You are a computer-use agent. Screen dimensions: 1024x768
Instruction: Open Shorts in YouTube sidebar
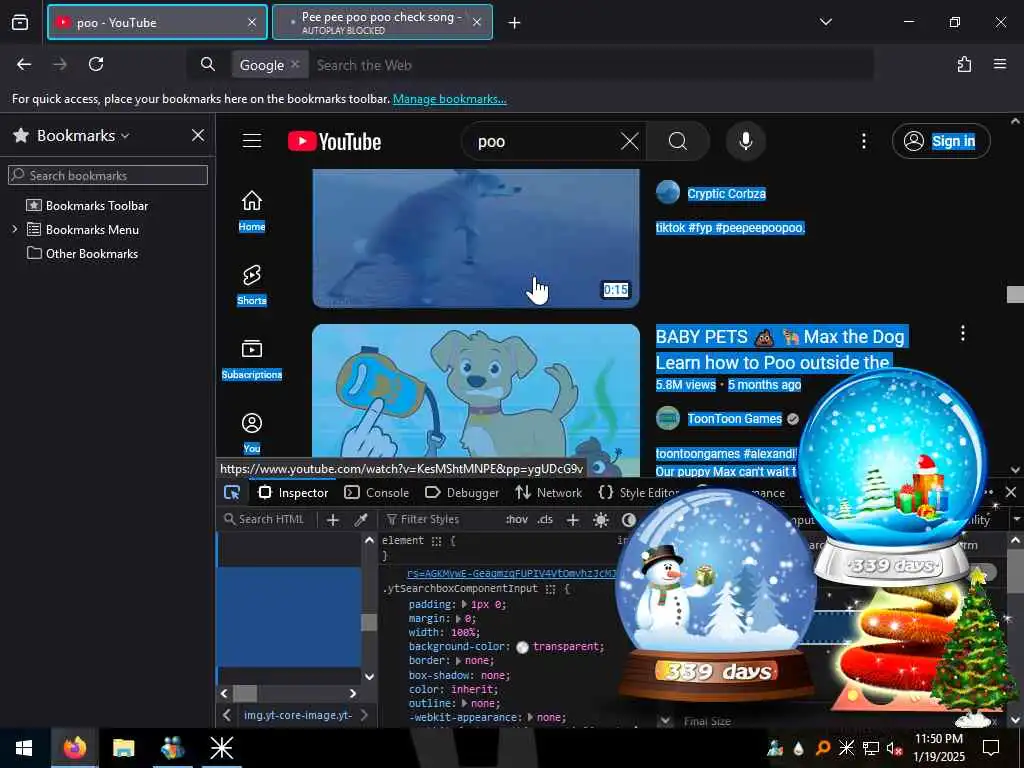[x=251, y=285]
